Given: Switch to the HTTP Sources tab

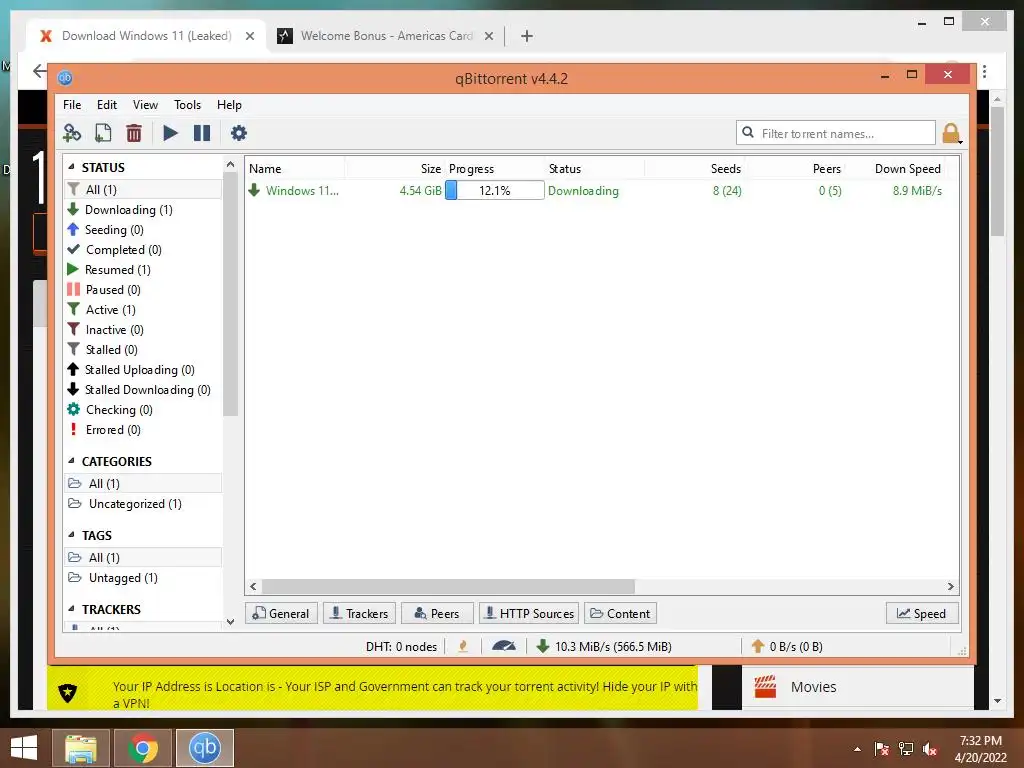Looking at the screenshot, I should [529, 613].
